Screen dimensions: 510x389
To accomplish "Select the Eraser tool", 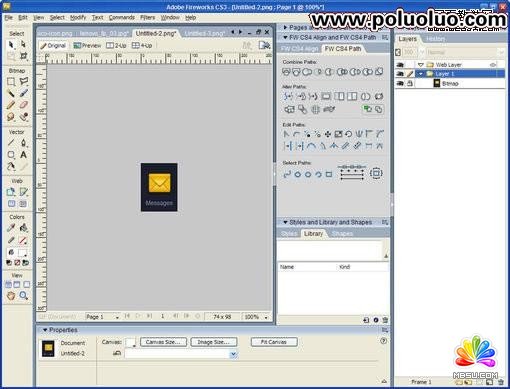I will pyautogui.click(x=23, y=105).
